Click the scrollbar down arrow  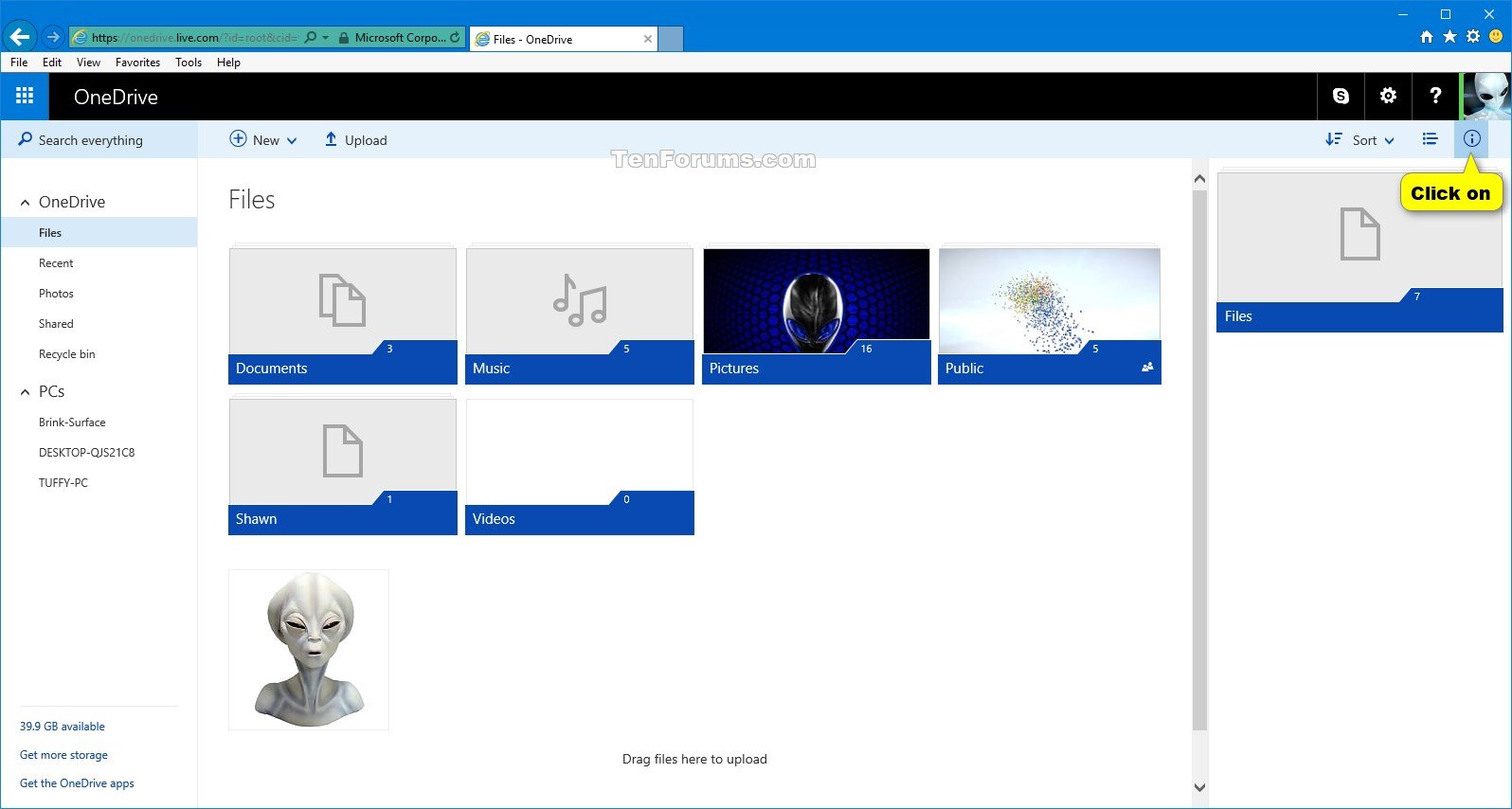(1199, 787)
